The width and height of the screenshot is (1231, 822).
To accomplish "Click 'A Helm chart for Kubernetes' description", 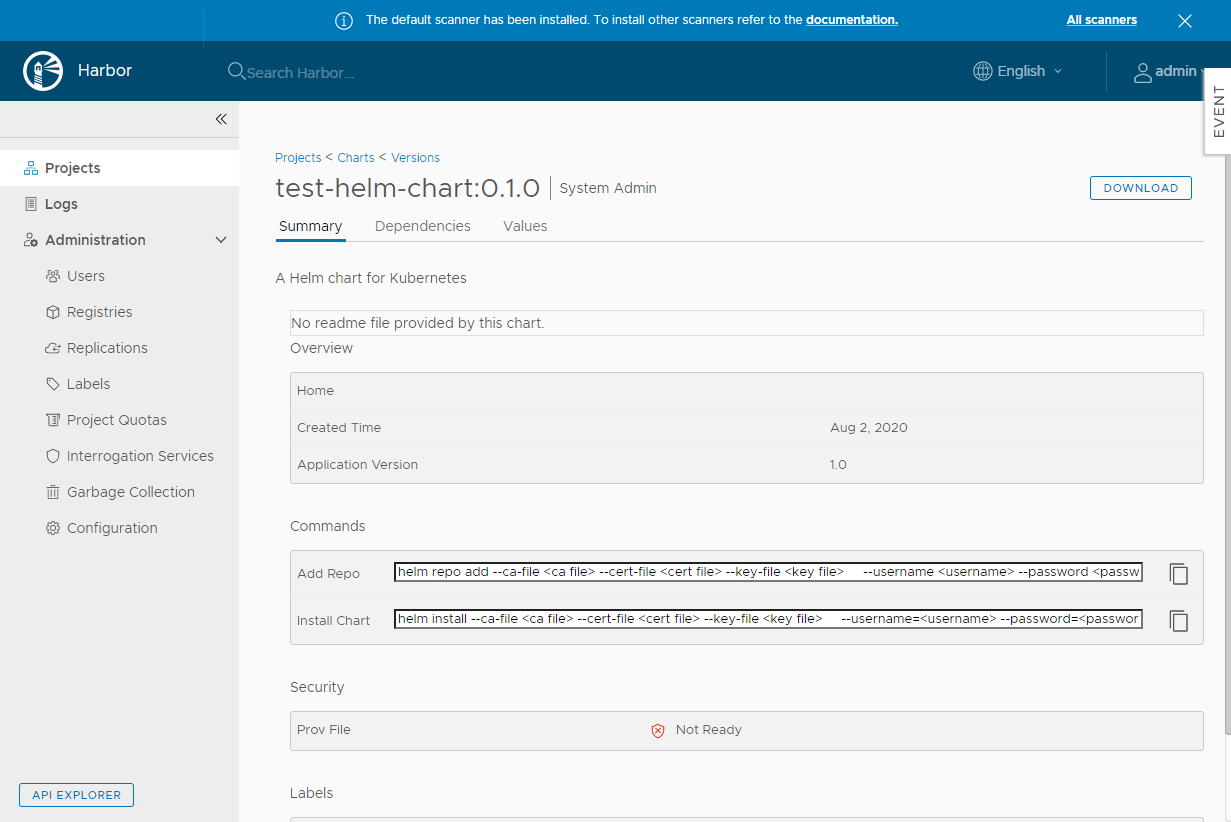I will [371, 278].
